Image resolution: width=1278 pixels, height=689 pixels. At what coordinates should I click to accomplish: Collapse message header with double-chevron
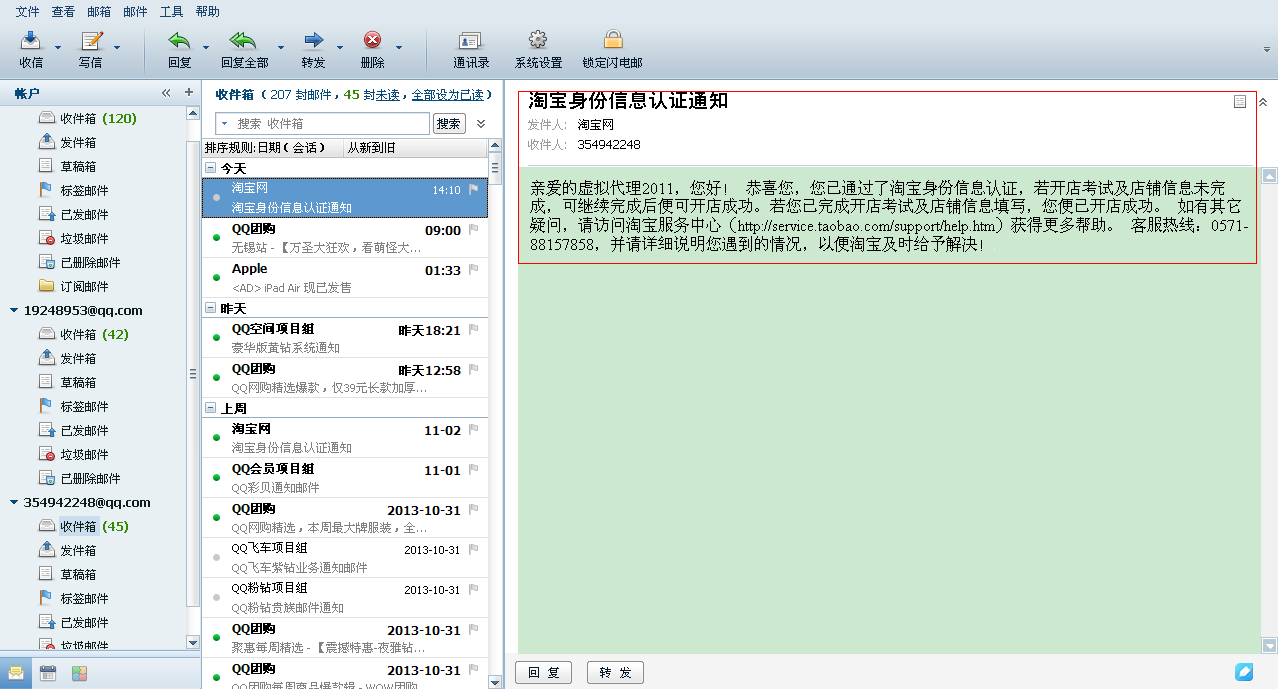coord(1263,102)
